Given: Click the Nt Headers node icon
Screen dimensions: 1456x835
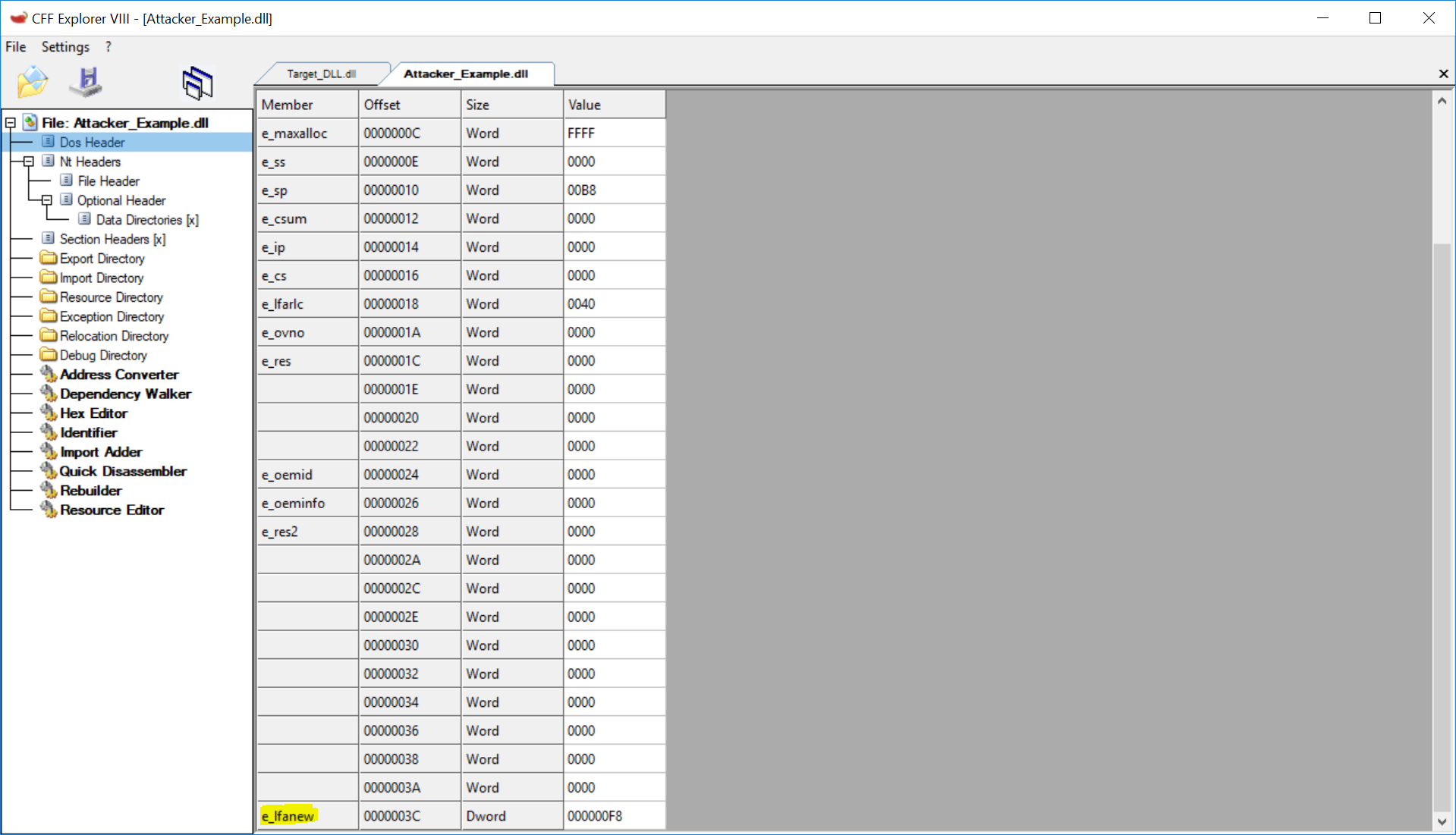Looking at the screenshot, I should click(x=49, y=161).
